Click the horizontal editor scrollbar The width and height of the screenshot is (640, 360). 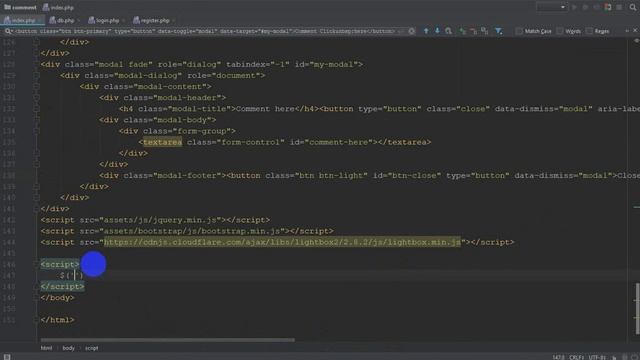167,340
